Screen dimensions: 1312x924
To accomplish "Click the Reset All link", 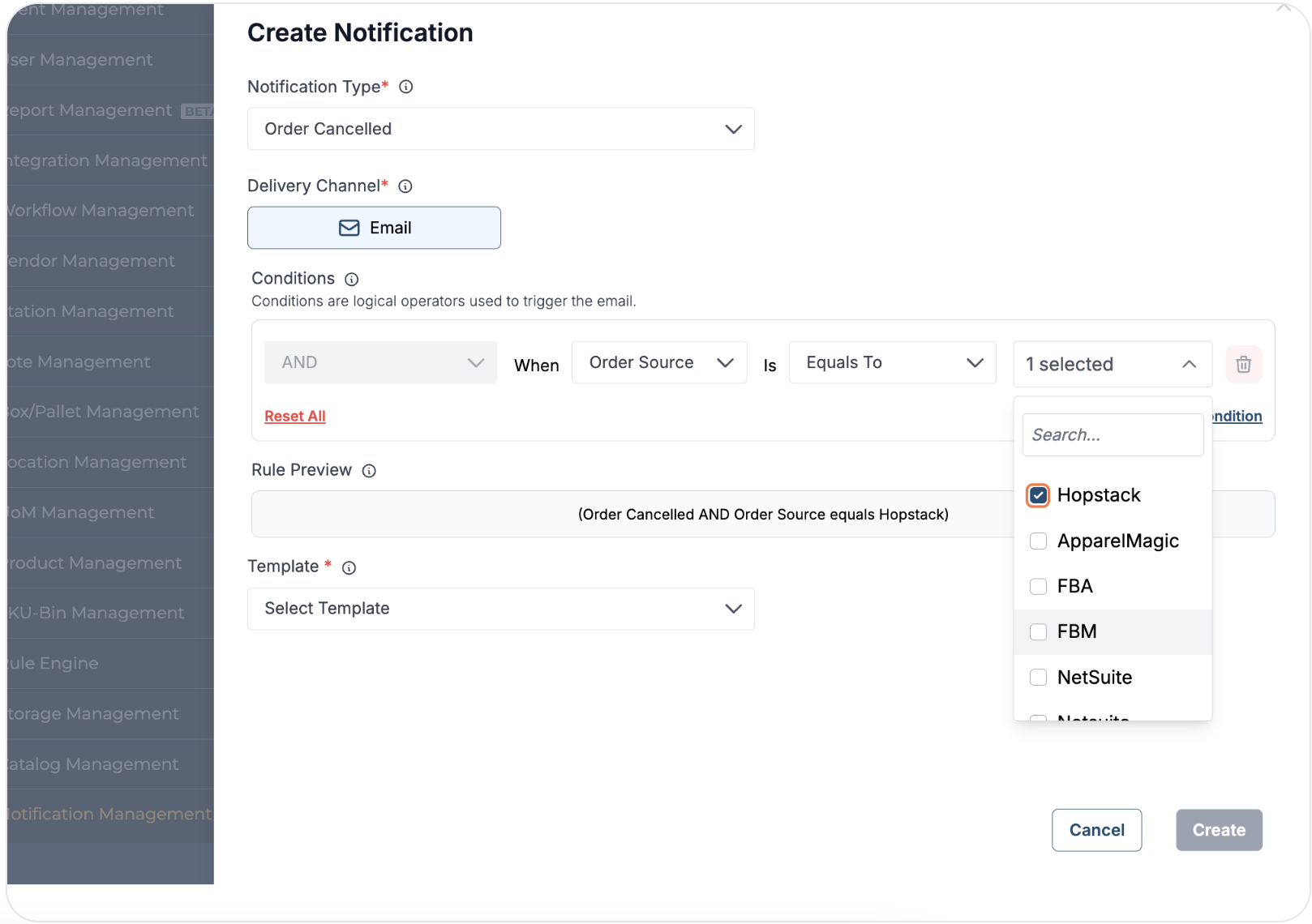I will [x=294, y=416].
